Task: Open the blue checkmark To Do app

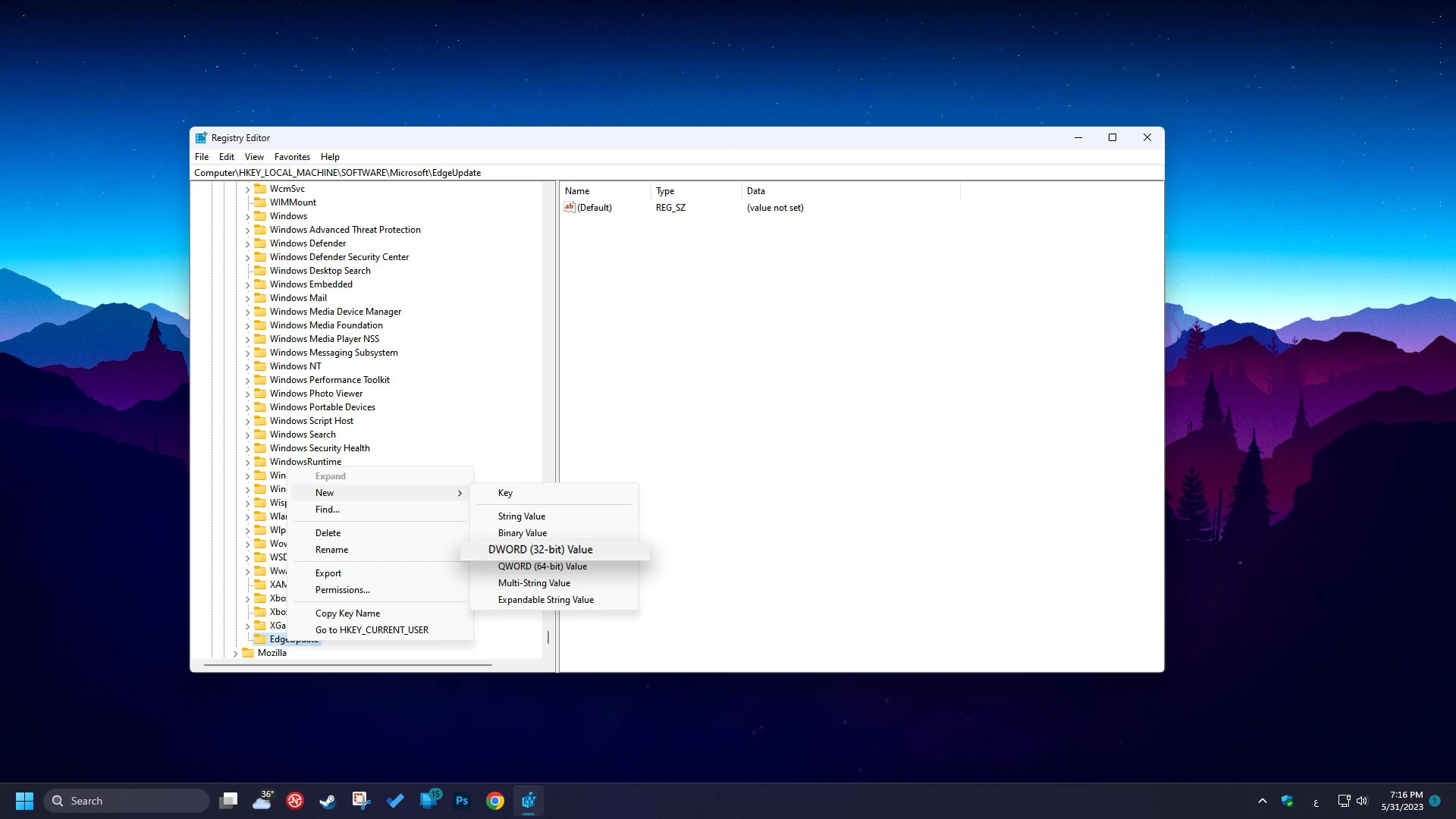Action: click(x=394, y=801)
